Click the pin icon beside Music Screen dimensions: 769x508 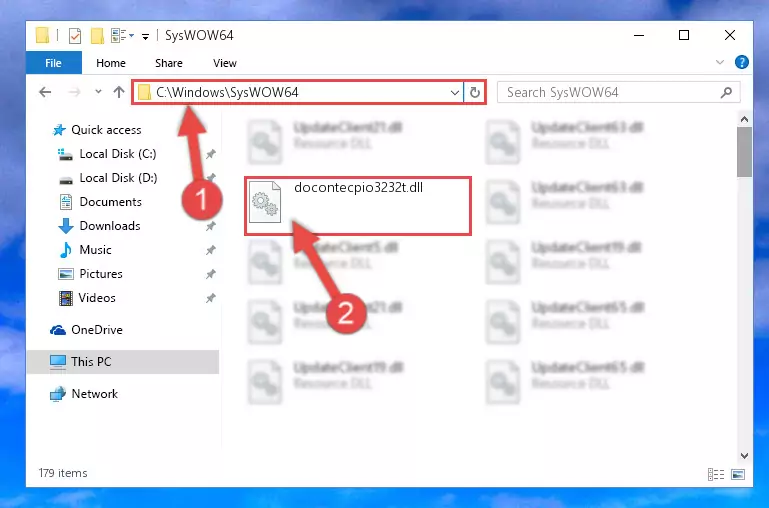210,250
